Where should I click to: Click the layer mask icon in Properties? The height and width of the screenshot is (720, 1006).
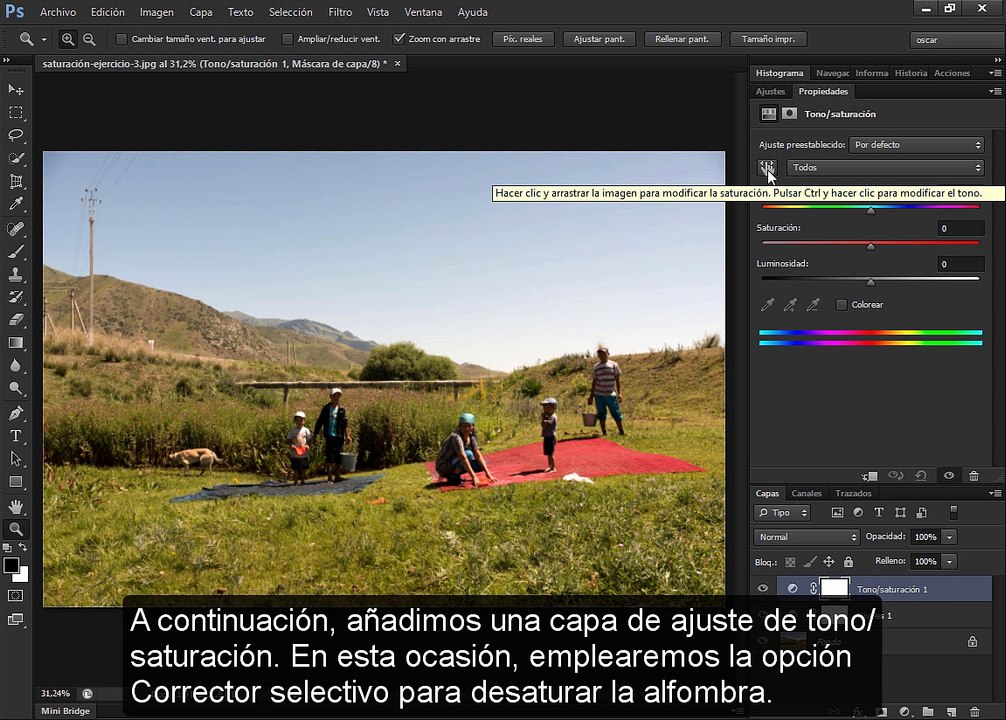pyautogui.click(x=789, y=114)
